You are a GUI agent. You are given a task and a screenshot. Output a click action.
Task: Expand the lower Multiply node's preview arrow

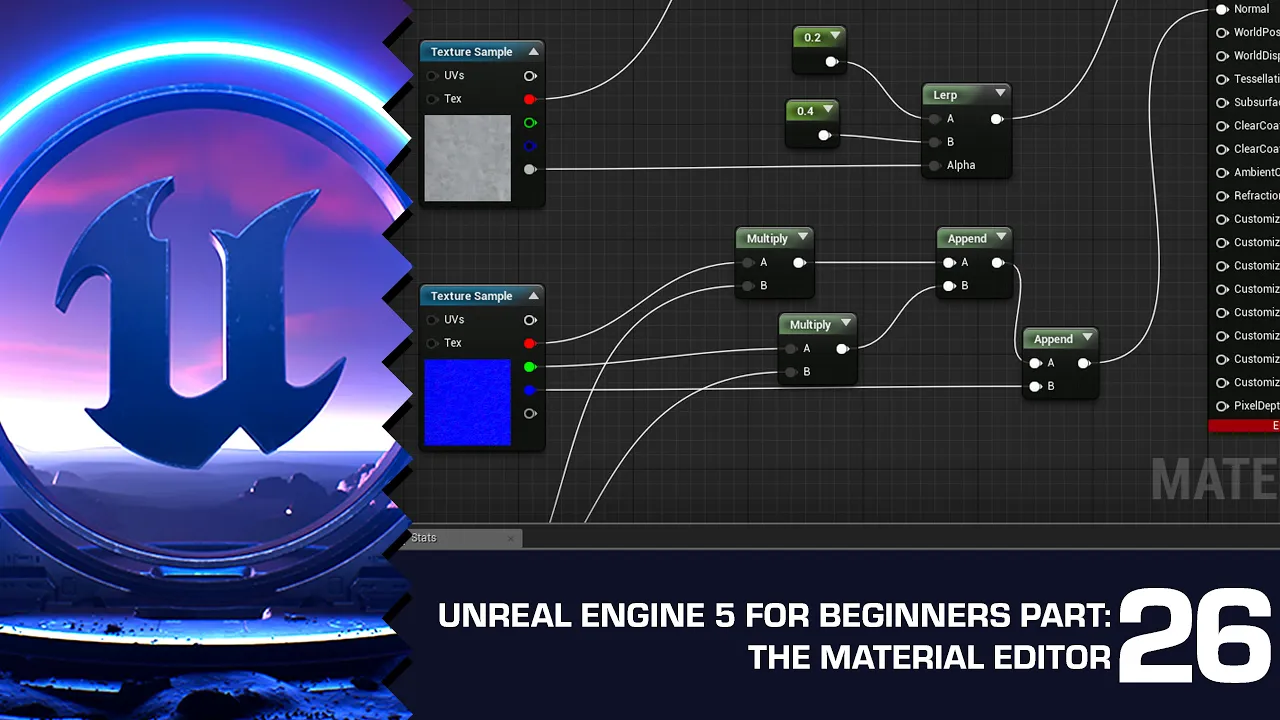[x=846, y=324]
